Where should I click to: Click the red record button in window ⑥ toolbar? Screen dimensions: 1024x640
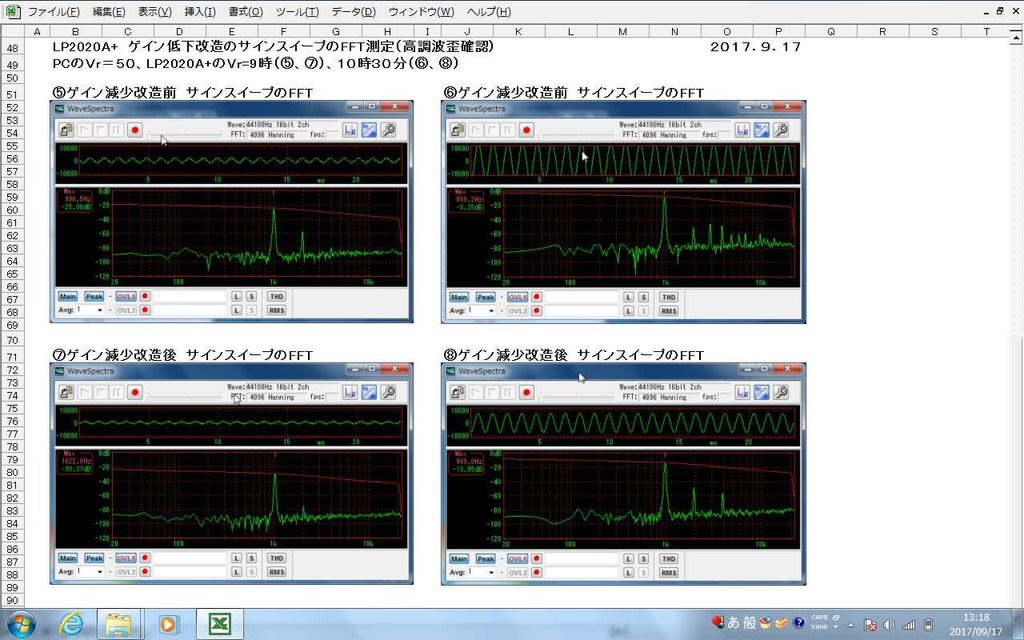(x=527, y=130)
